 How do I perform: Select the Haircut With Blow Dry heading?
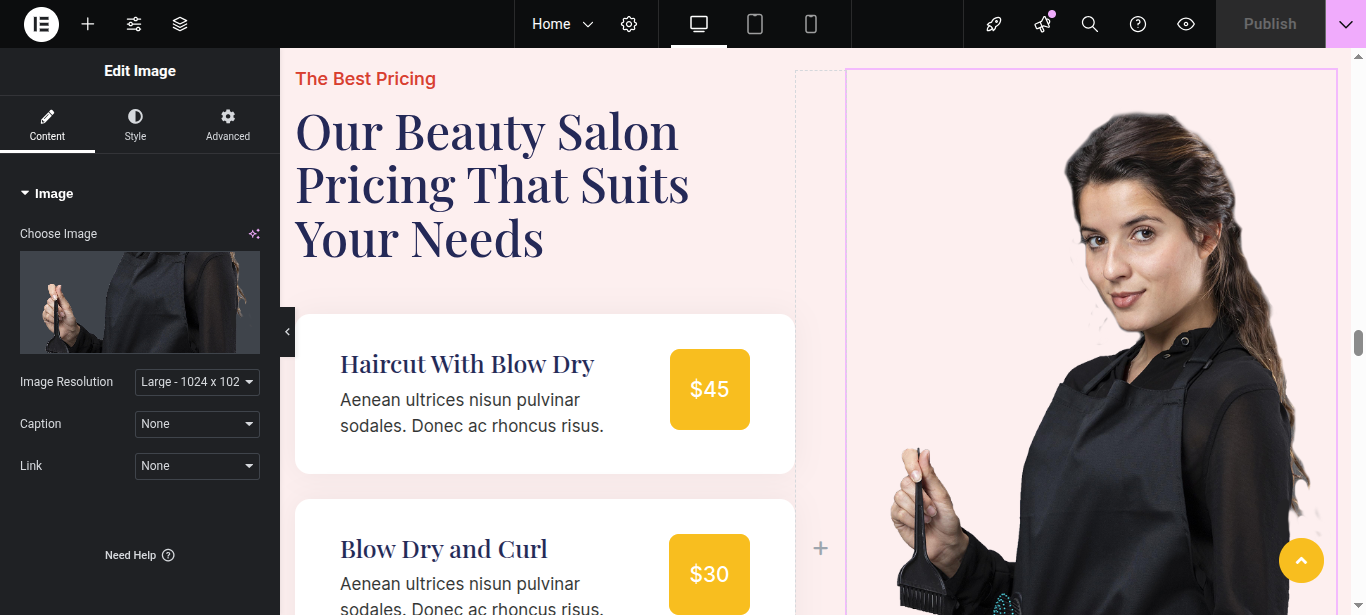pyautogui.click(x=467, y=364)
